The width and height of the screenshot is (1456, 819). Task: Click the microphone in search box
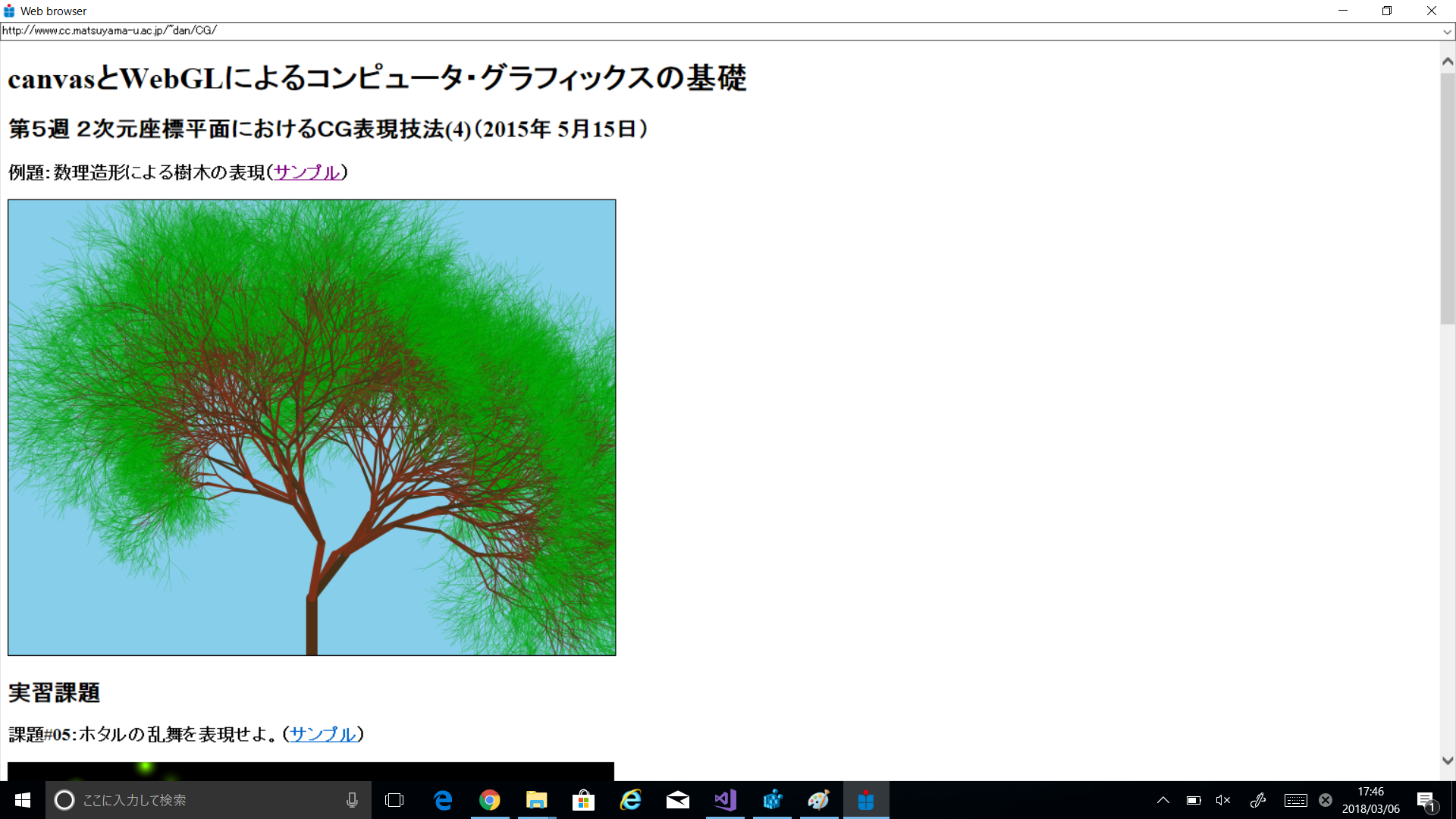tap(352, 800)
